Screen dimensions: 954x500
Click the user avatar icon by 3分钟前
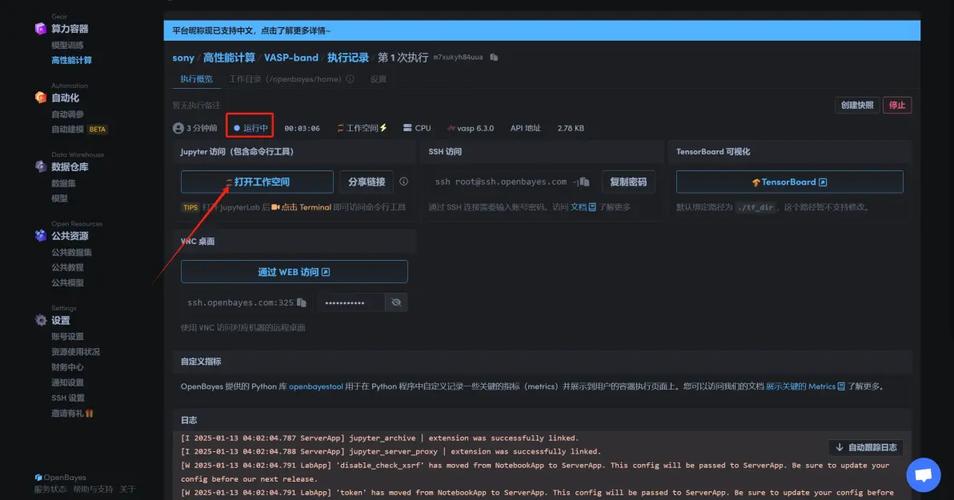[x=178, y=128]
